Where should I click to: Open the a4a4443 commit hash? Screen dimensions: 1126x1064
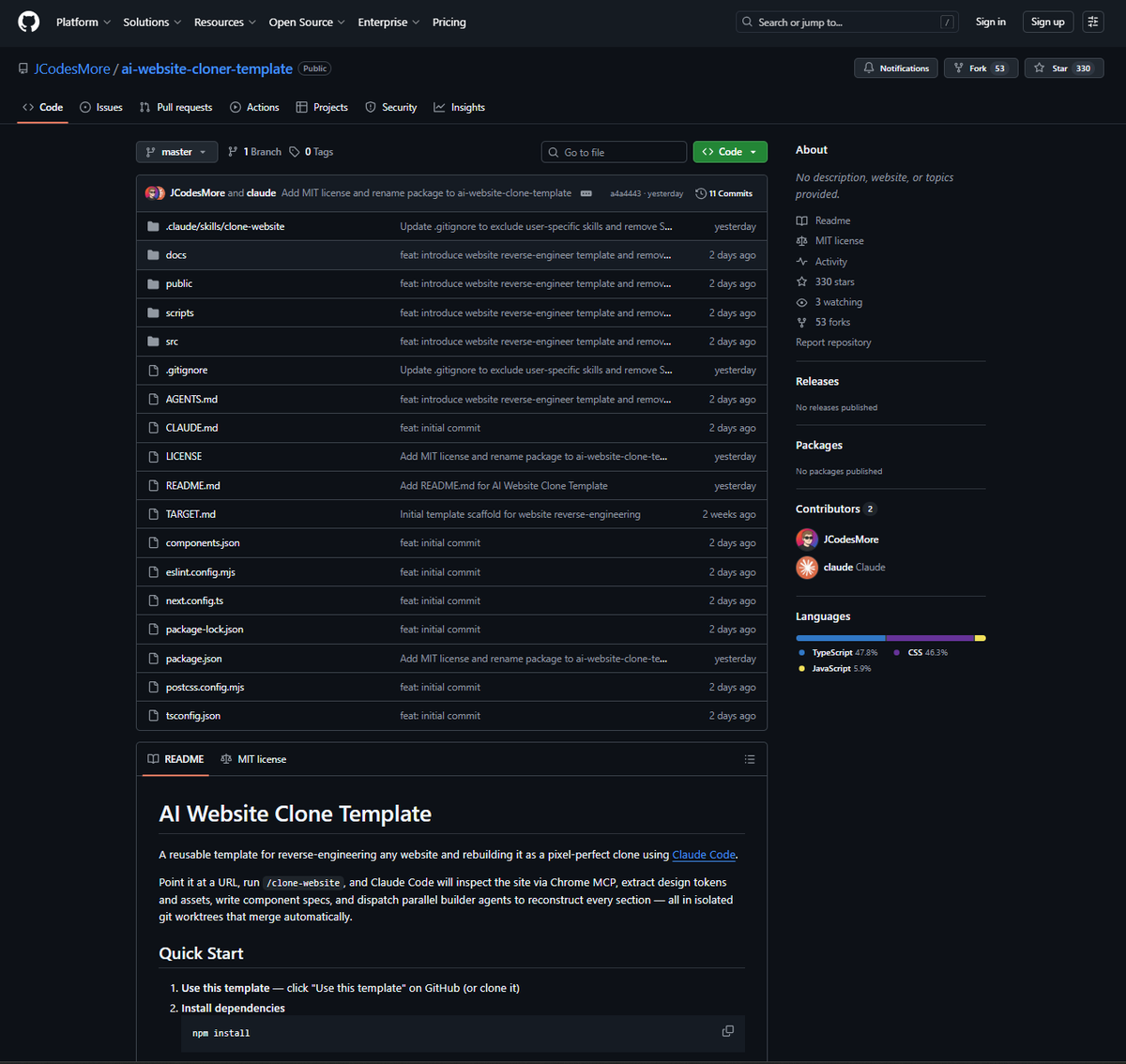(x=625, y=193)
